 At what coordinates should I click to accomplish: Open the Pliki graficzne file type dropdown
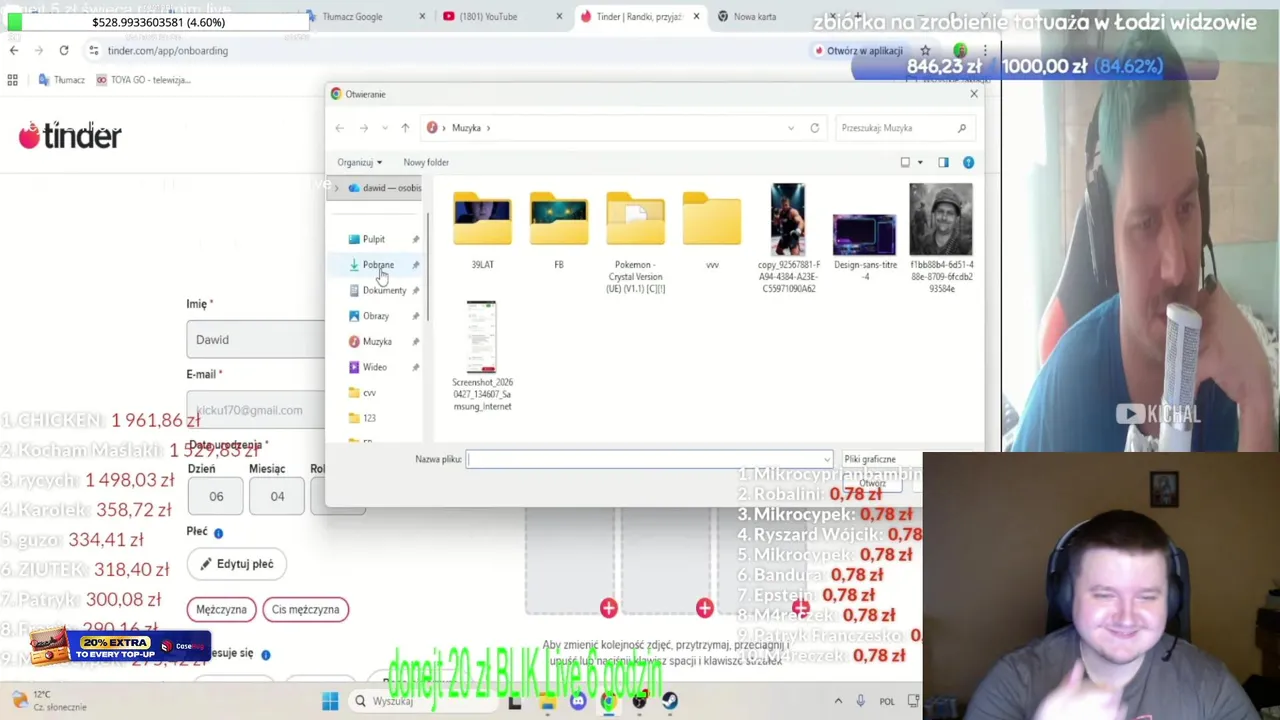tap(881, 459)
